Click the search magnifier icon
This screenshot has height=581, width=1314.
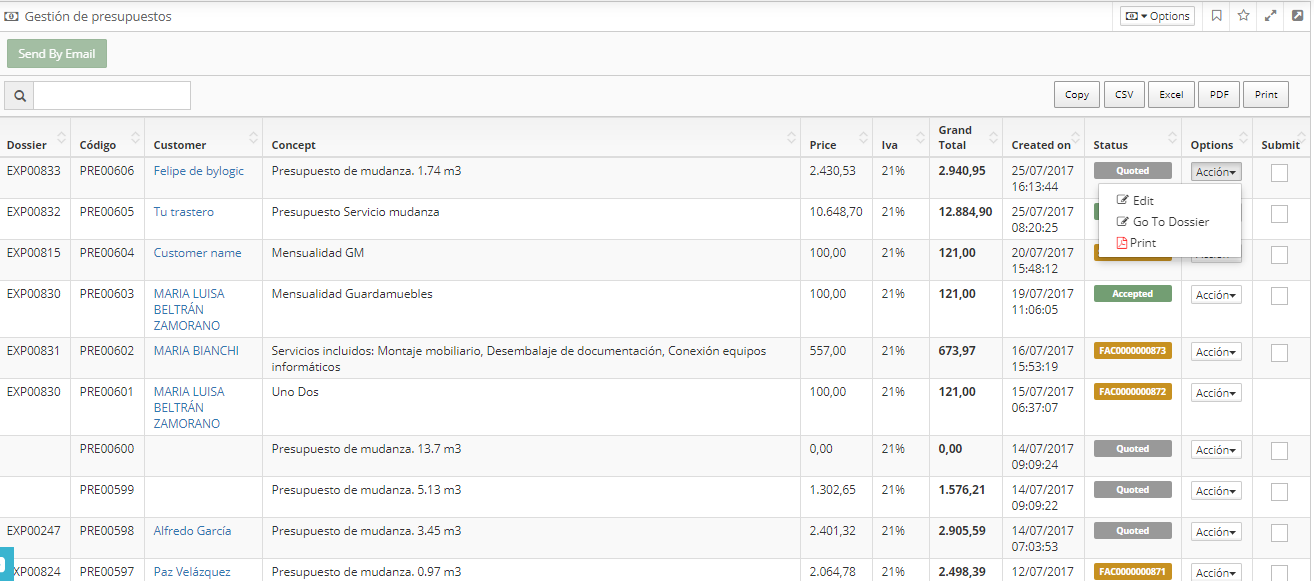pos(19,96)
